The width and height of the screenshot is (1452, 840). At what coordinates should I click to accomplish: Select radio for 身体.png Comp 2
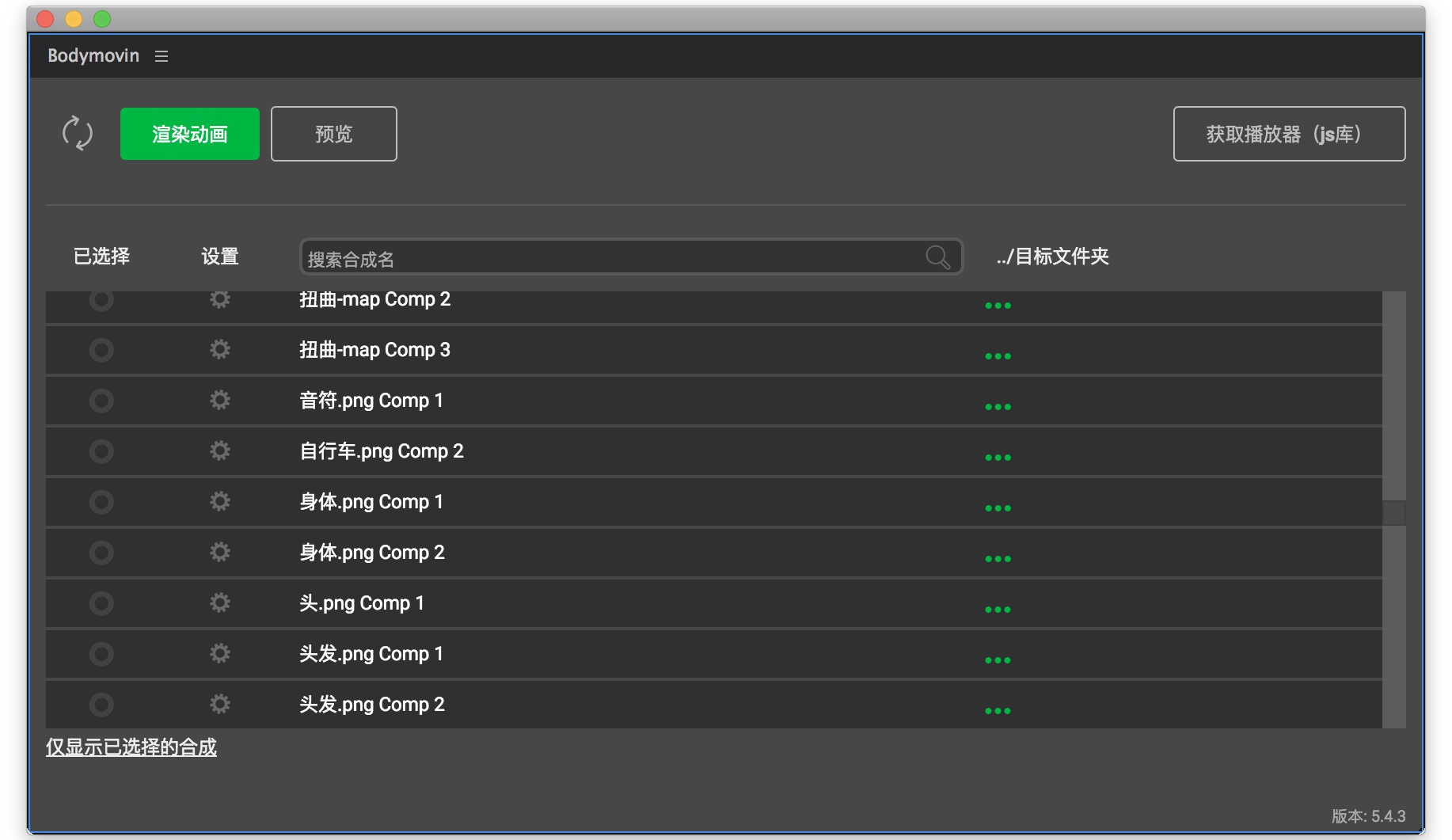[x=101, y=553]
